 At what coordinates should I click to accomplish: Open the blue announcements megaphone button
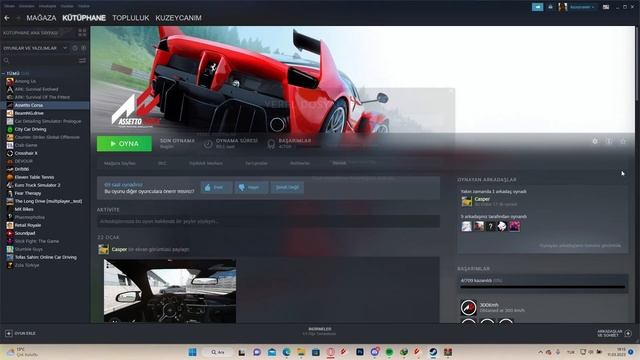[x=538, y=7]
